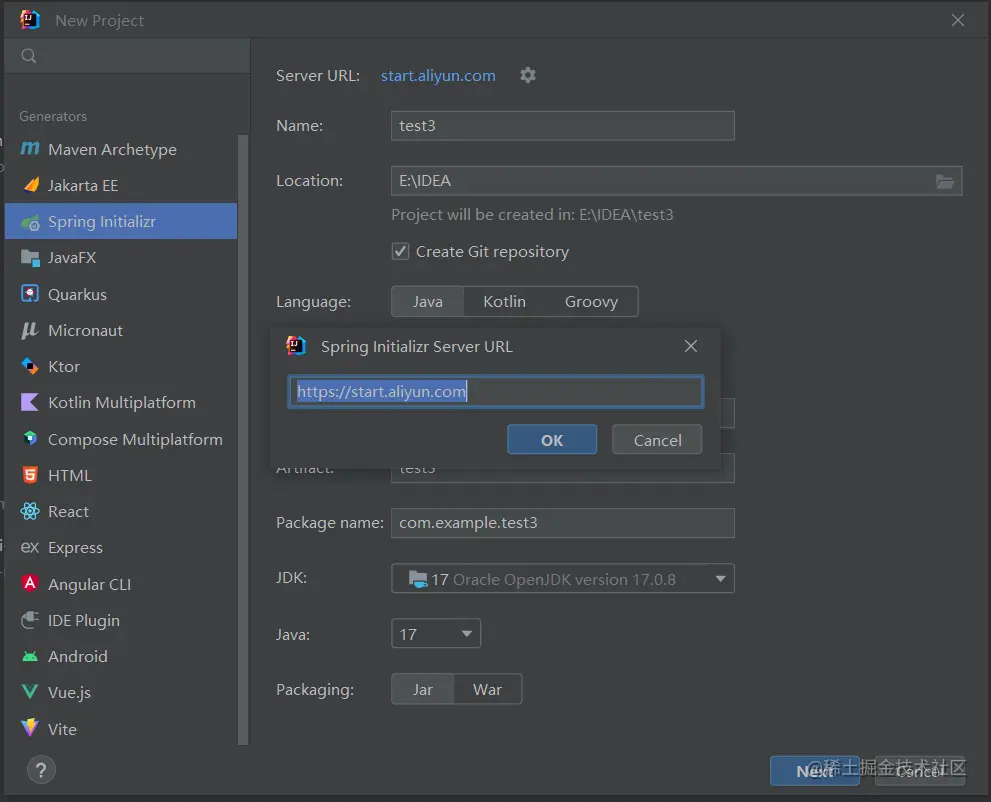Close the New Project window

coord(958,20)
